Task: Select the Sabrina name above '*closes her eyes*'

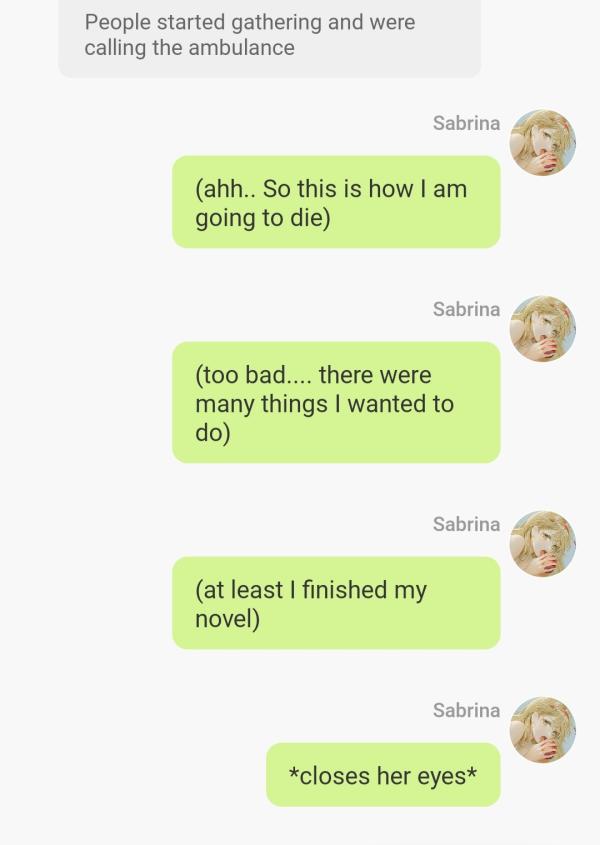Action: (x=466, y=710)
